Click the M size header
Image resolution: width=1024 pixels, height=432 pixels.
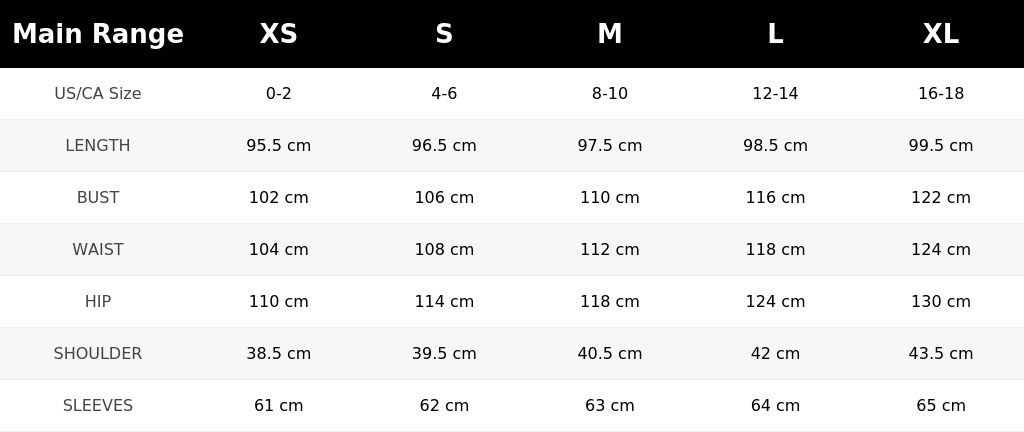[x=609, y=34]
